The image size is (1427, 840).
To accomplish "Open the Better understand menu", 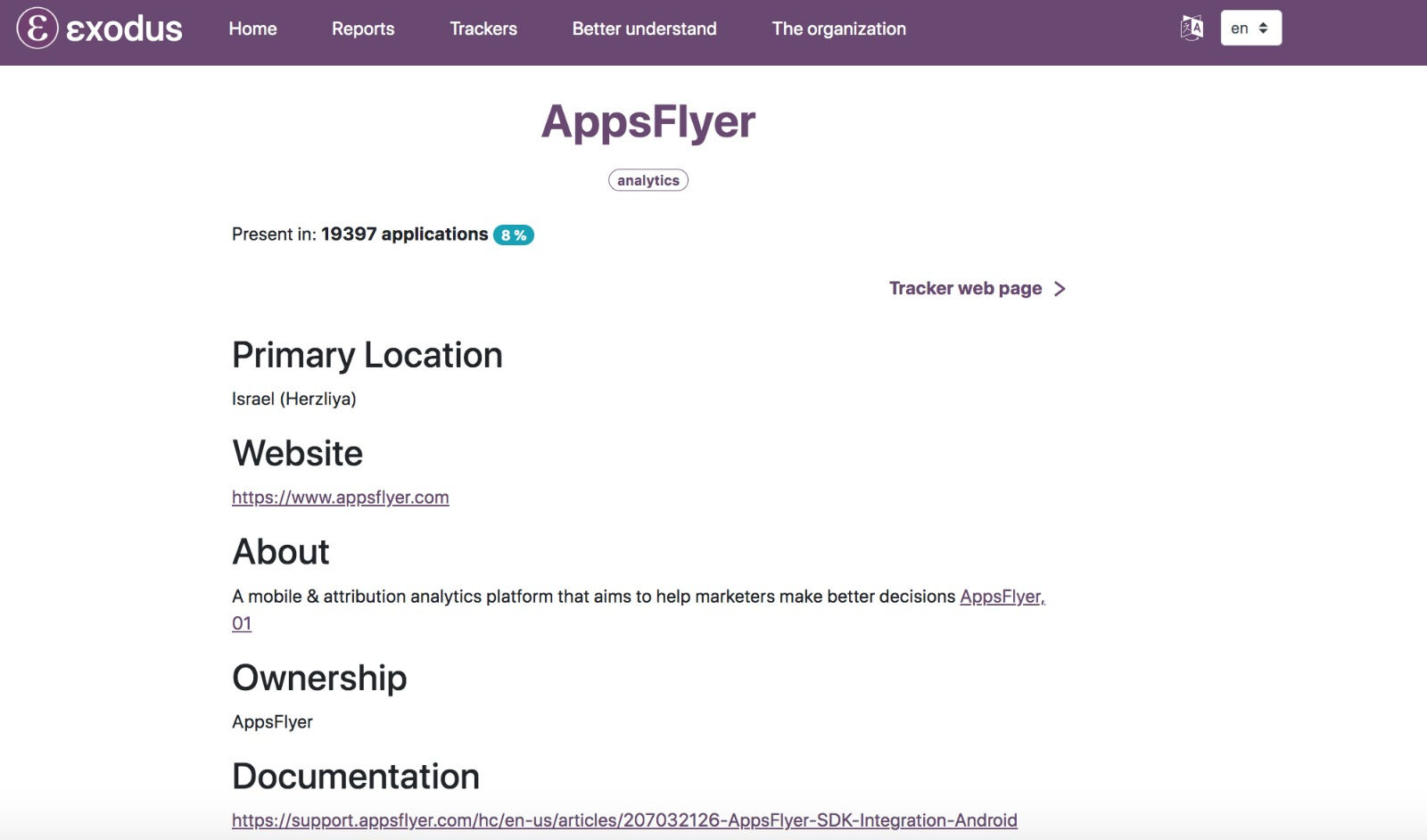I will pyautogui.click(x=644, y=29).
